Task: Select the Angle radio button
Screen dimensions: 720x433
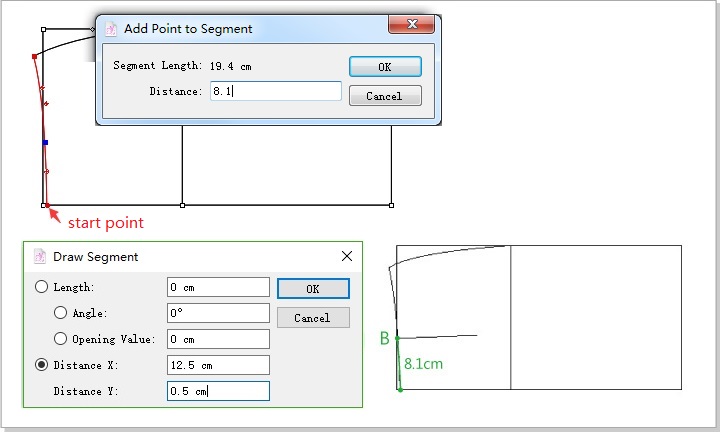Action: pos(61,313)
